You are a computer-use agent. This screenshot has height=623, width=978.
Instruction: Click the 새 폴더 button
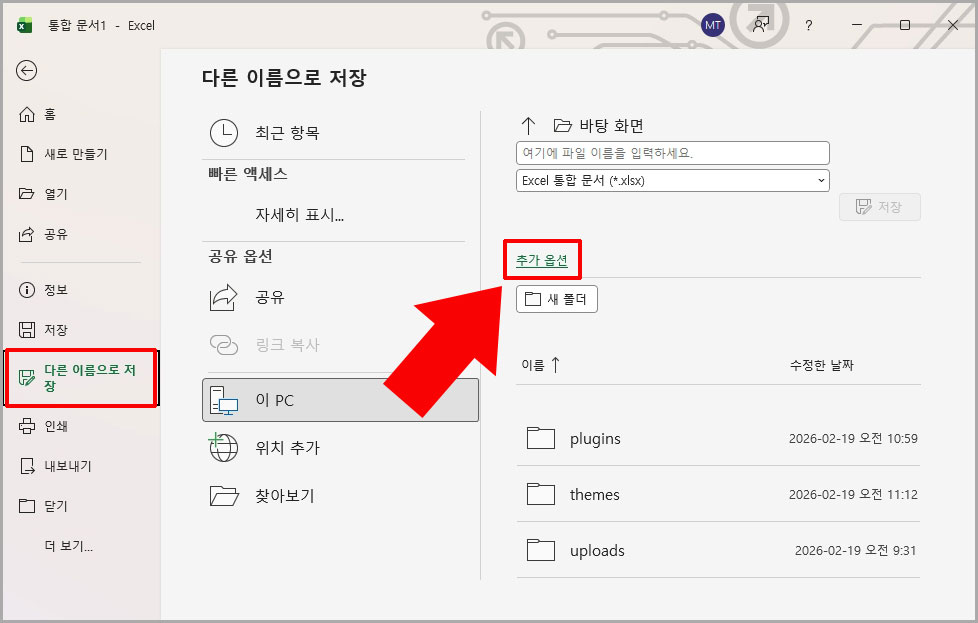pos(556,298)
